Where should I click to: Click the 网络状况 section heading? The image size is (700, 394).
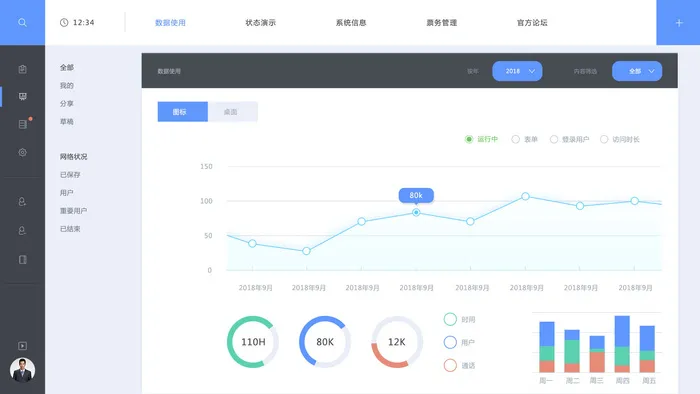pos(74,157)
